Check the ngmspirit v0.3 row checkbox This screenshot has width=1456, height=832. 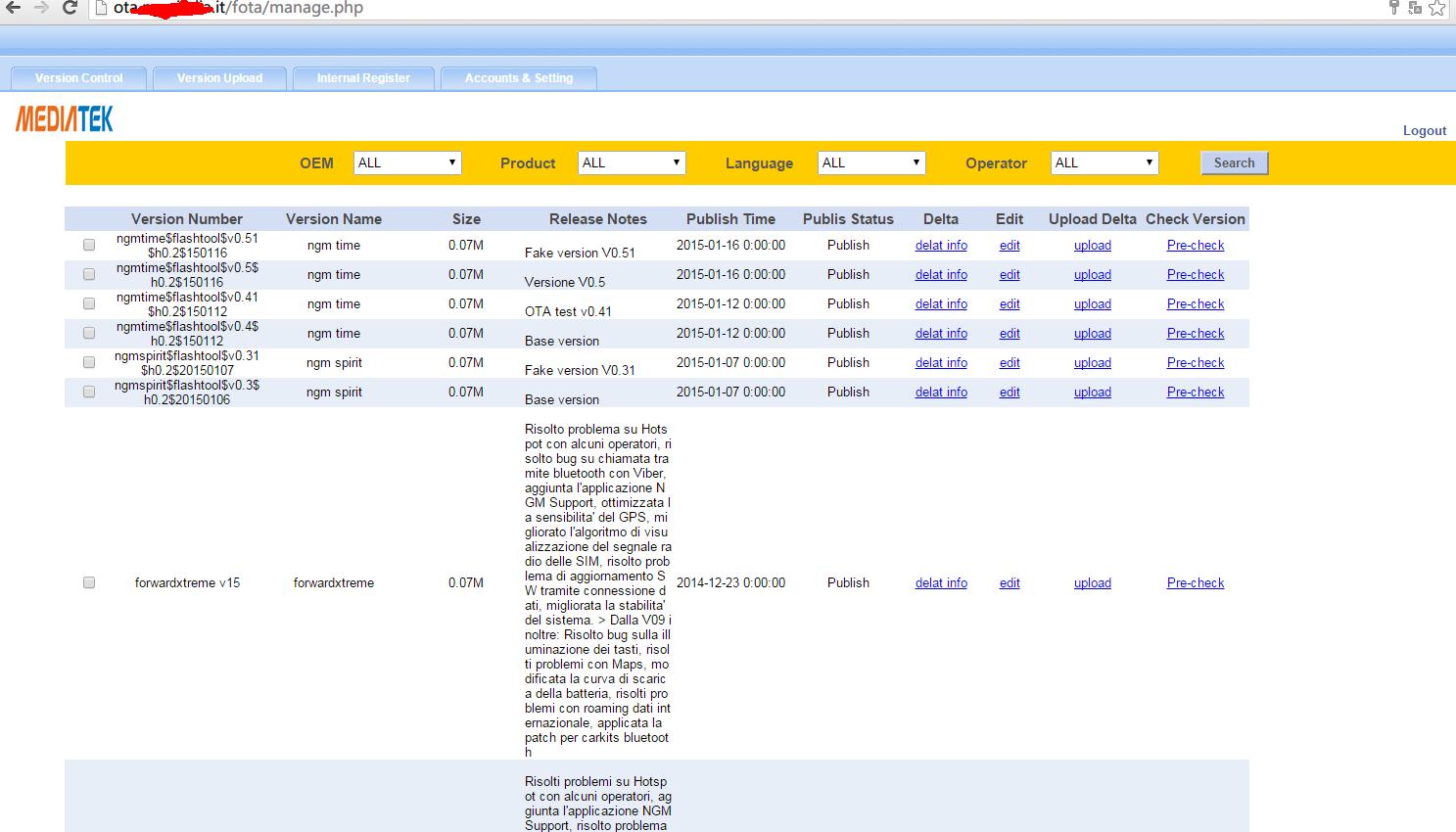[x=89, y=392]
